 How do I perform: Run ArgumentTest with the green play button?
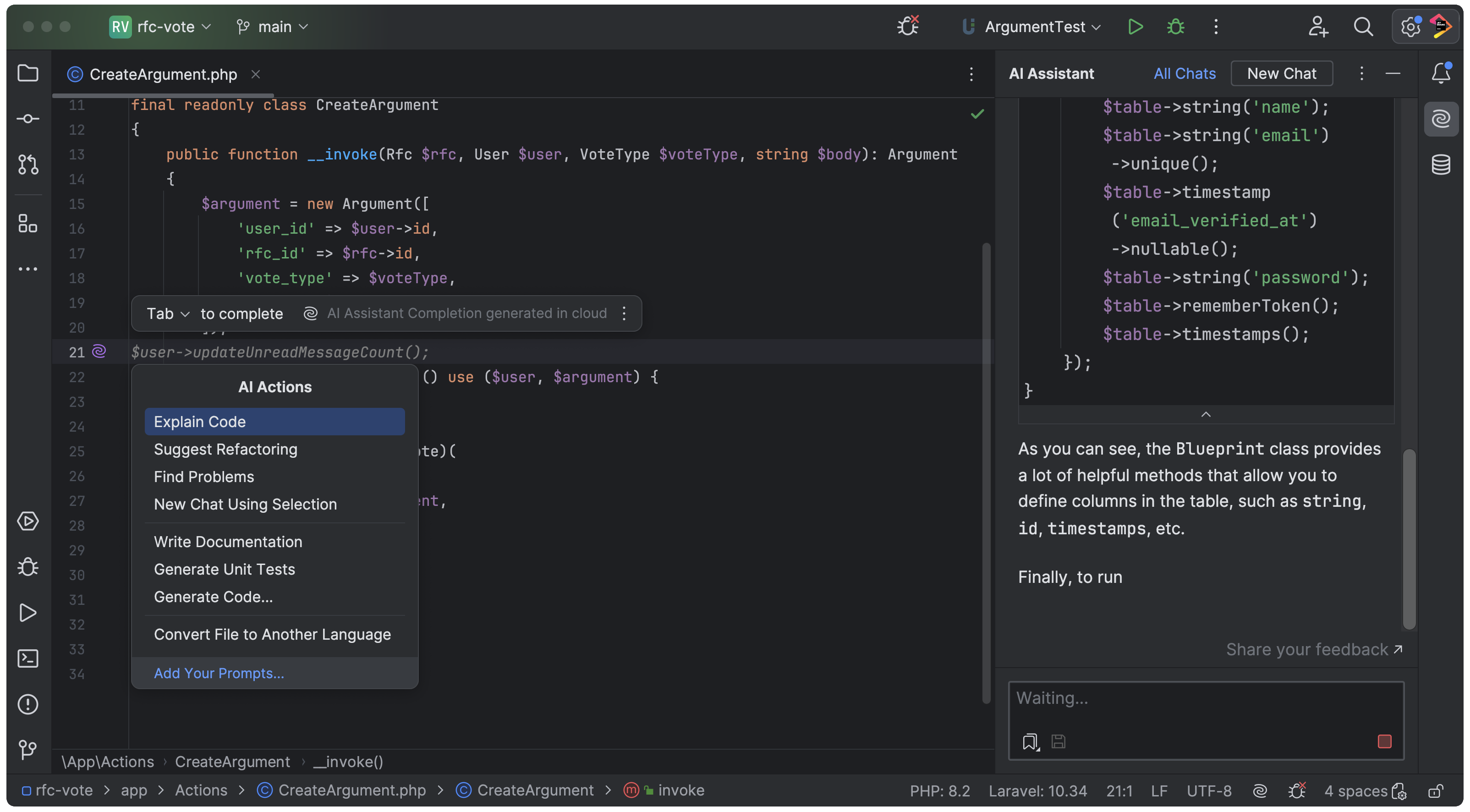1135,27
